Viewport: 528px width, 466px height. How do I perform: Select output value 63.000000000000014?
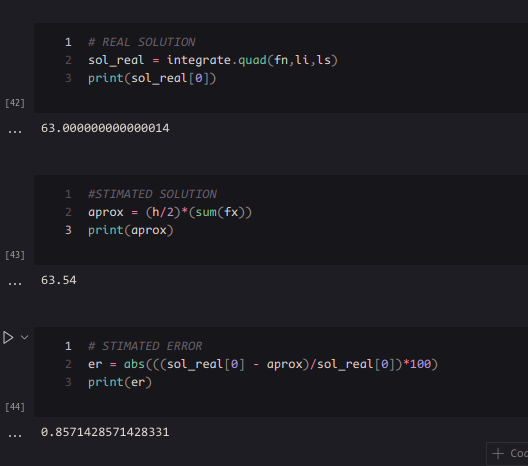click(x=105, y=128)
